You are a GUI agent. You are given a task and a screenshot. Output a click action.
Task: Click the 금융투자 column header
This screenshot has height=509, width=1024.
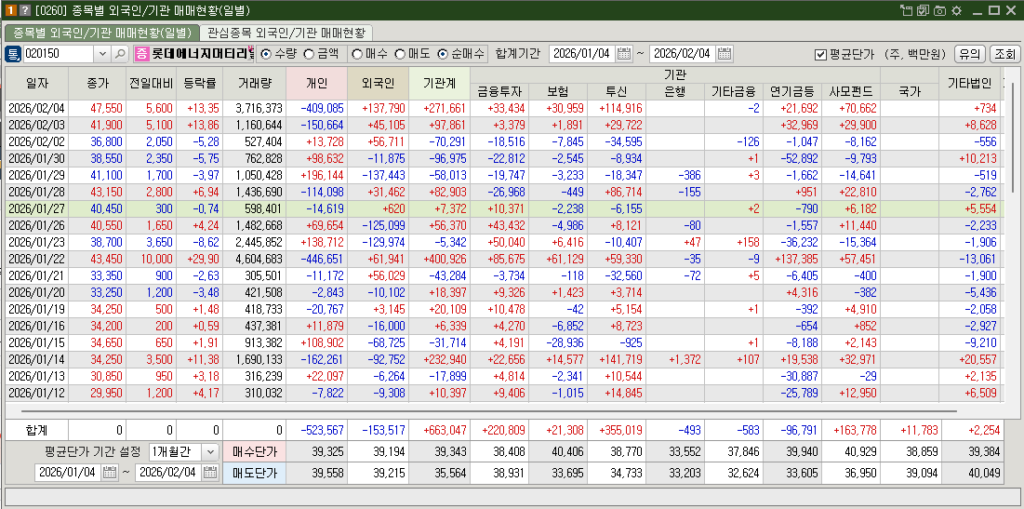pos(499,91)
